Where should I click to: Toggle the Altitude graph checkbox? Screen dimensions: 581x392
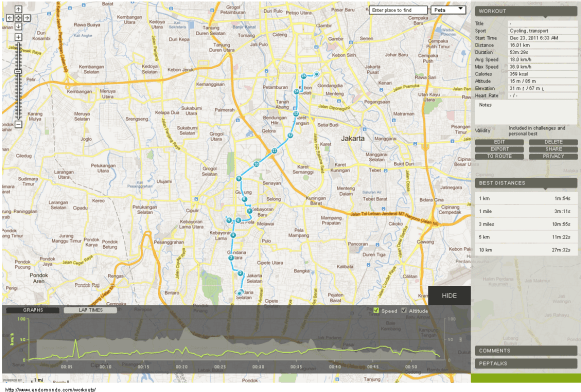point(404,310)
